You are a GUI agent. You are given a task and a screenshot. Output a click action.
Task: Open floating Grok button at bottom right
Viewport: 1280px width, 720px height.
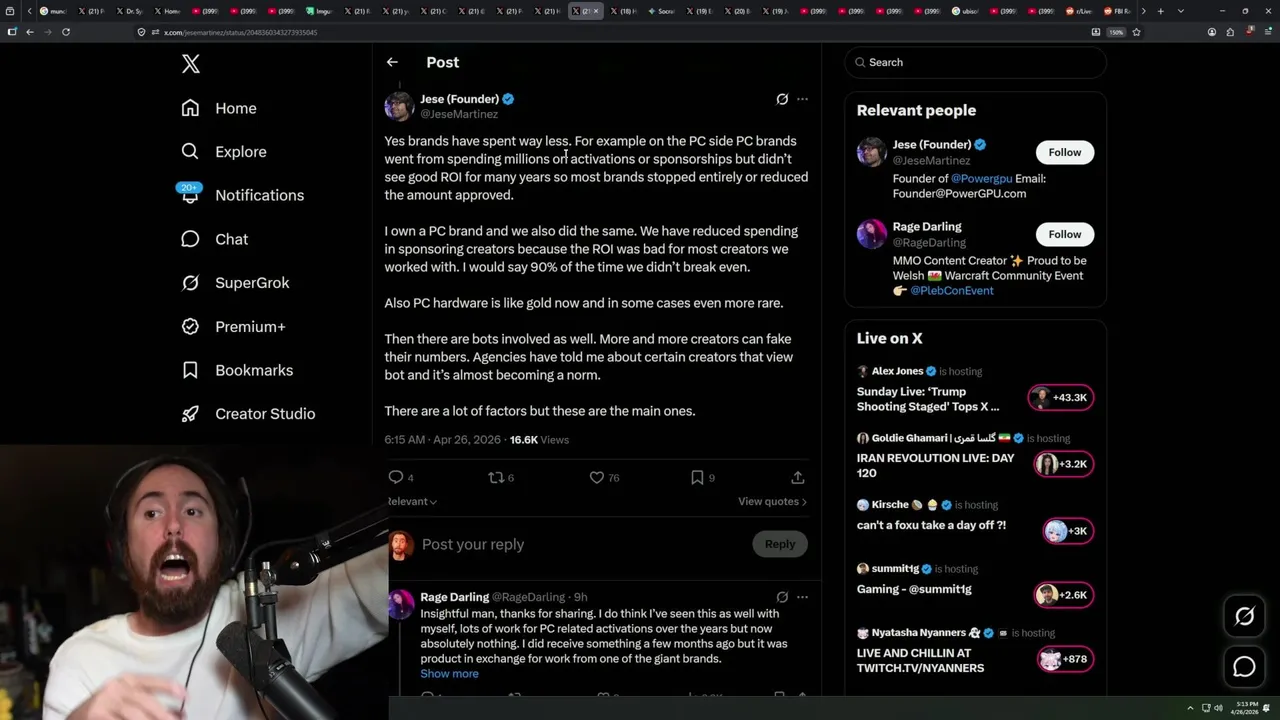click(1244, 617)
